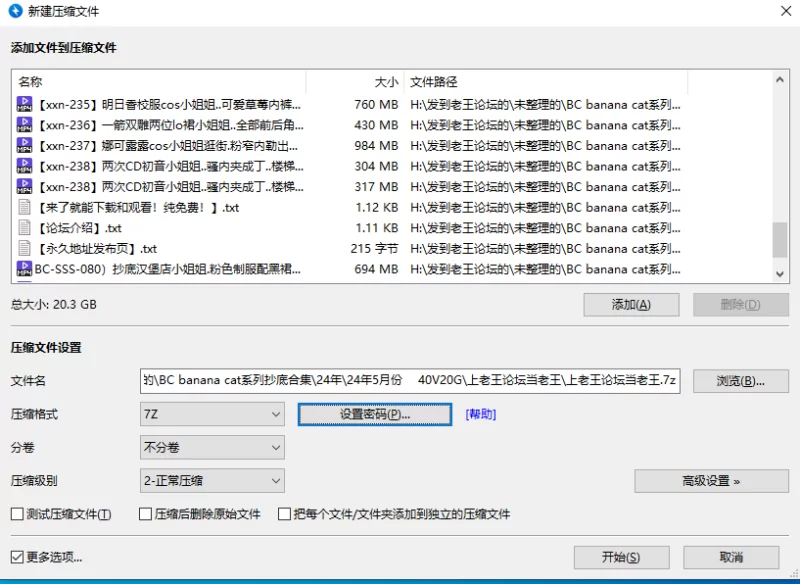Uncheck the 更多选项... checkbox
The width and height of the screenshot is (800, 584).
[x=17, y=557]
